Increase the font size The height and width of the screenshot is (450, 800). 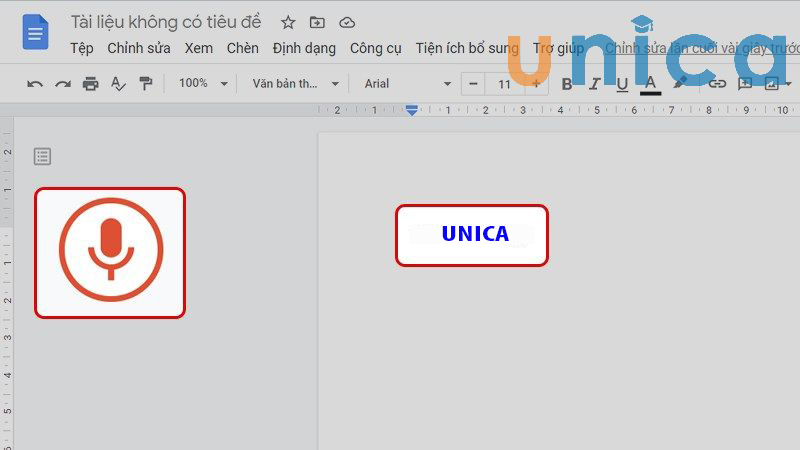click(x=536, y=84)
